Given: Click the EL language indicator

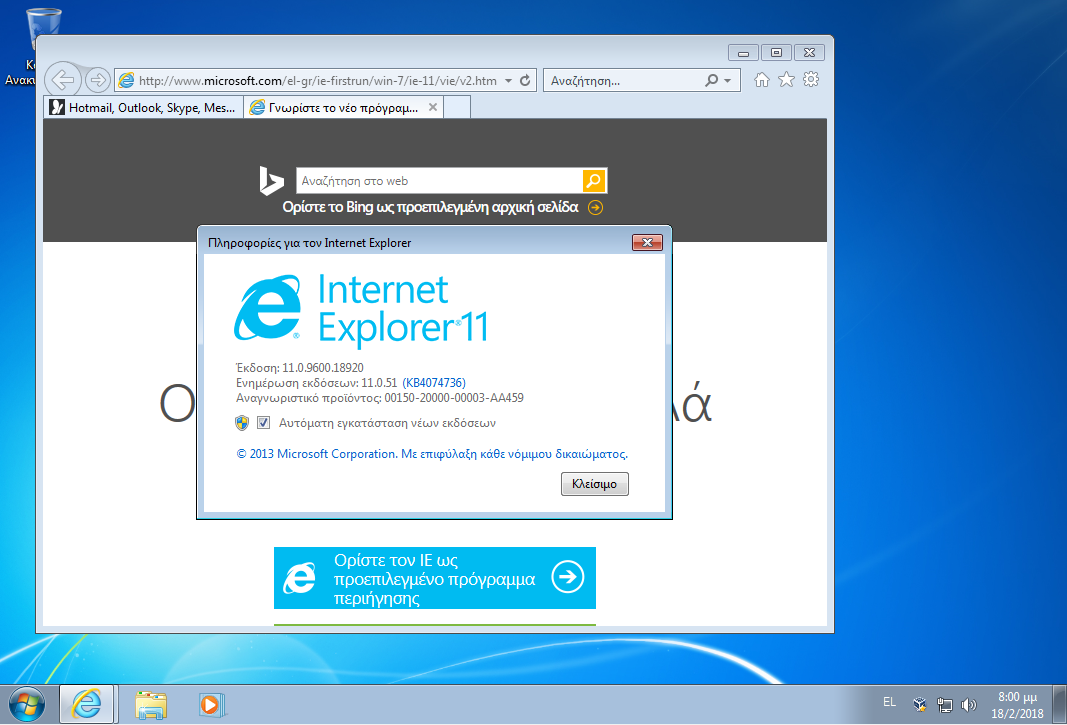Looking at the screenshot, I should (x=889, y=703).
